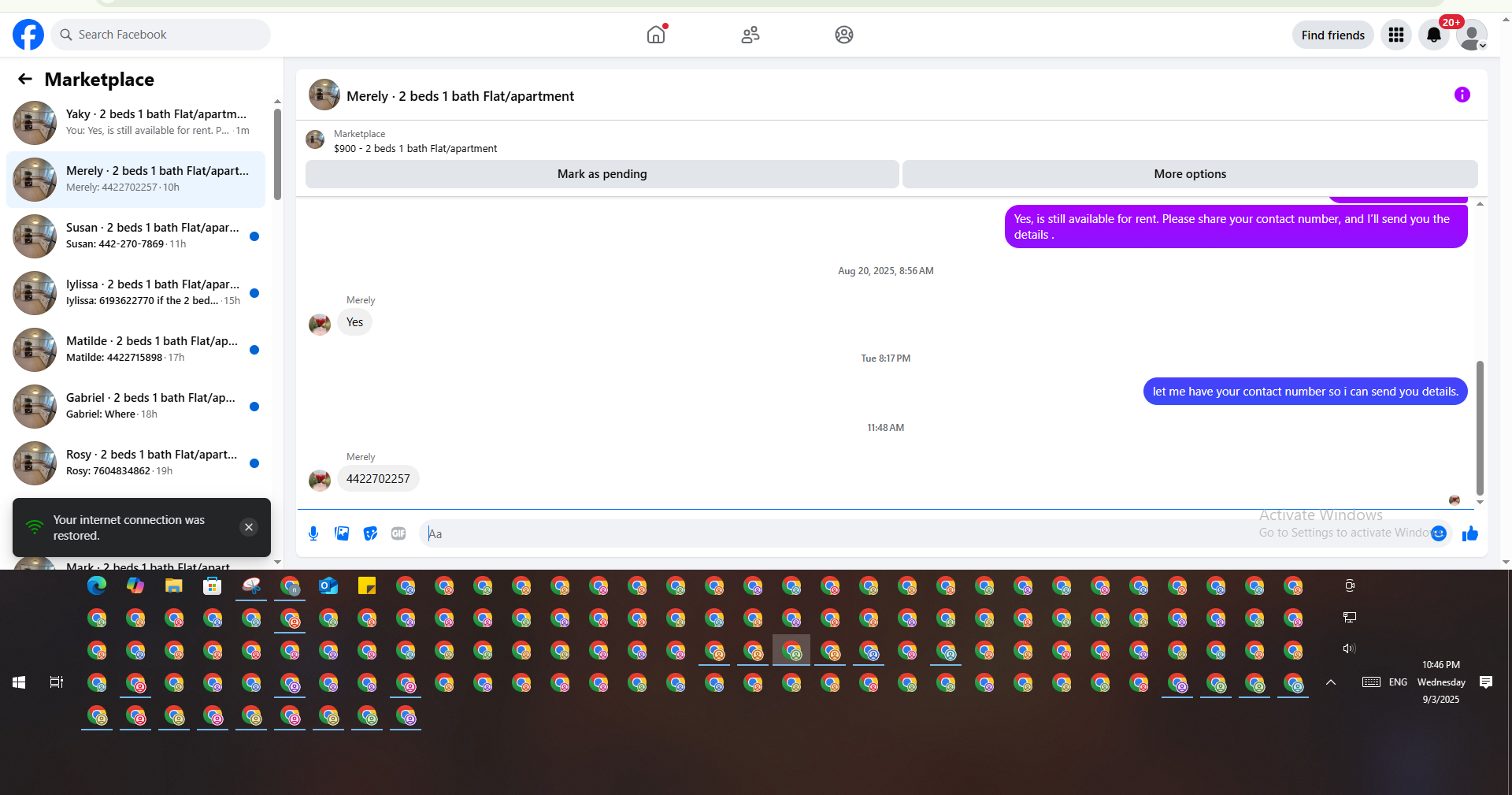Open the taskbar clock and calendar
The image size is (1512, 795).
coord(1441,682)
